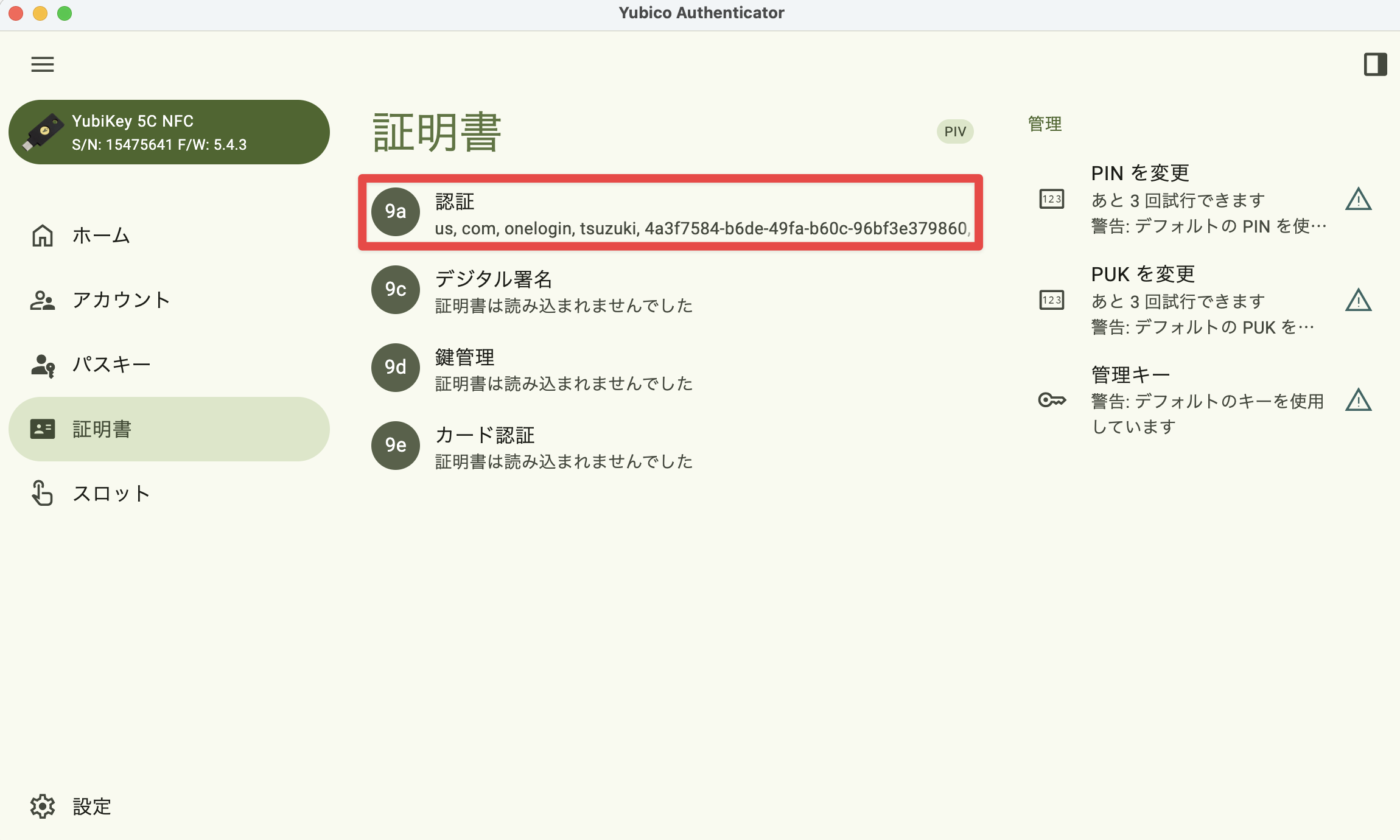Click the 9e slot badge

click(x=396, y=445)
